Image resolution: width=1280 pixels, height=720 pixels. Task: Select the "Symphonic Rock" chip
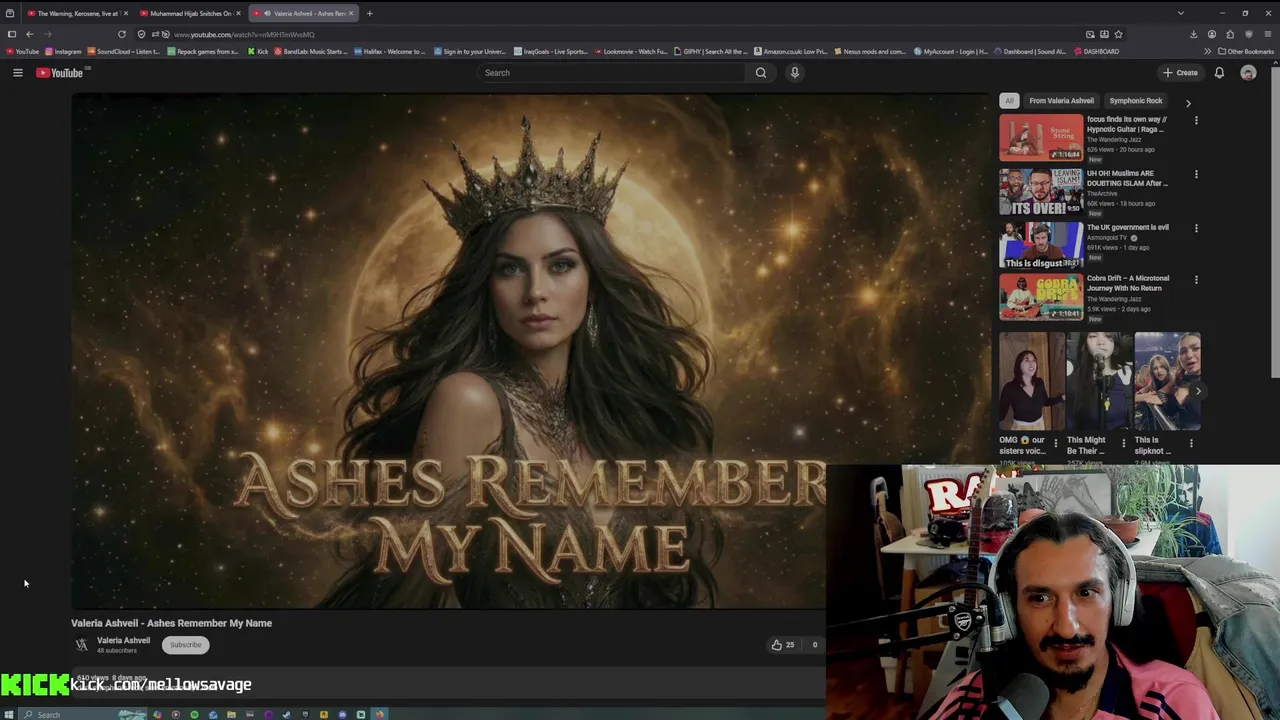1135,100
